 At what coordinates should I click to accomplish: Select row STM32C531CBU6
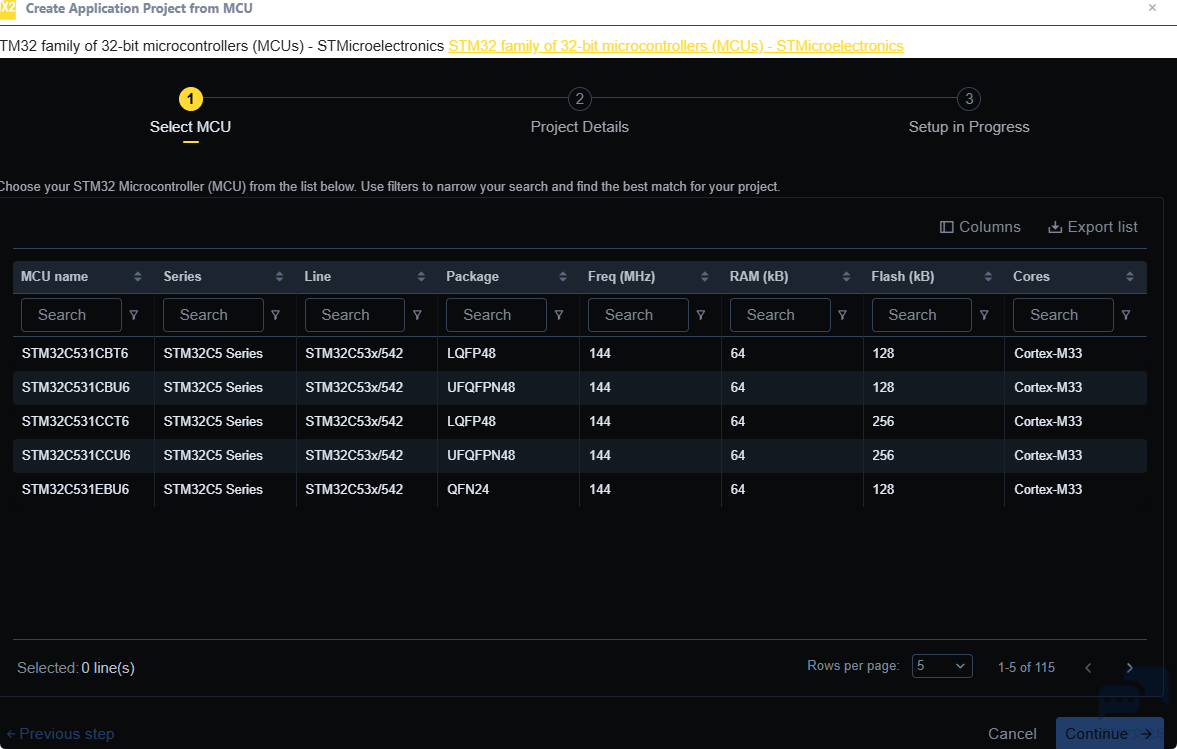[x=579, y=387]
